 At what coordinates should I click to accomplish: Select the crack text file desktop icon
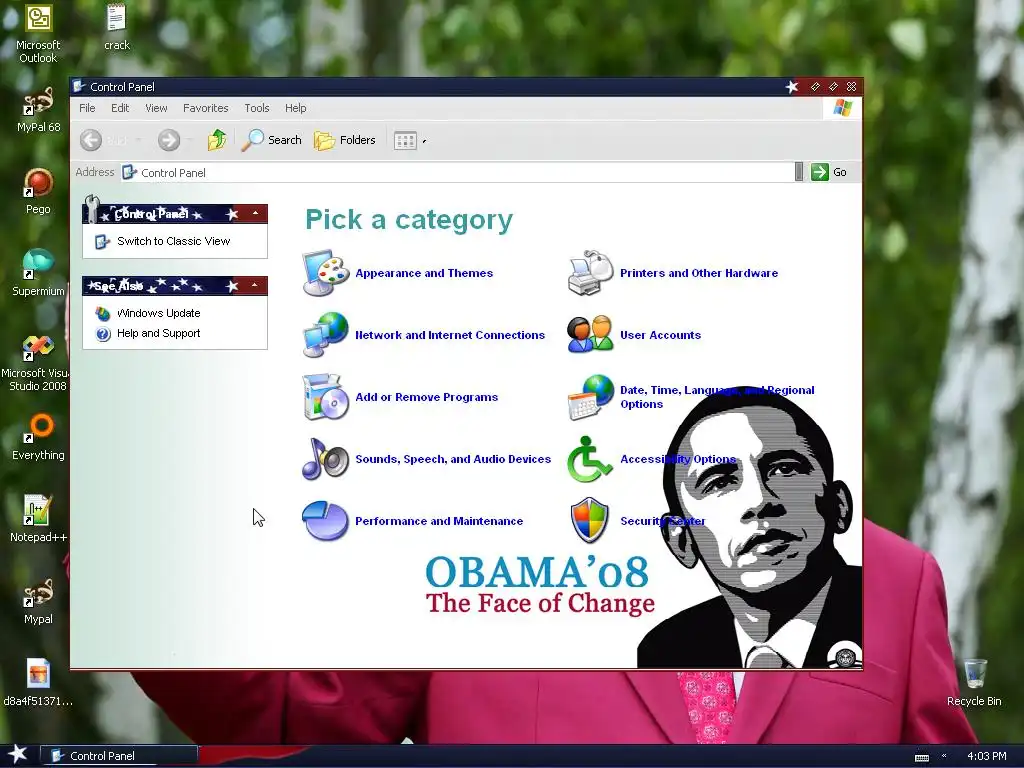coord(116,27)
